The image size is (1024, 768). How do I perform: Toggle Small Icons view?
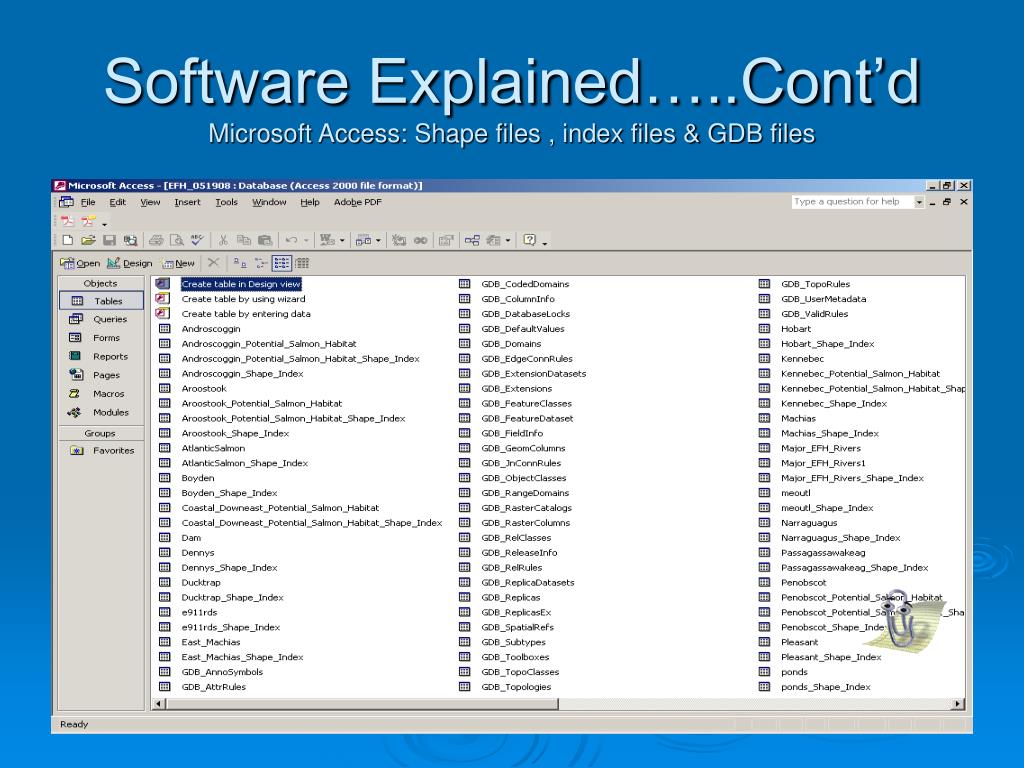[261, 263]
